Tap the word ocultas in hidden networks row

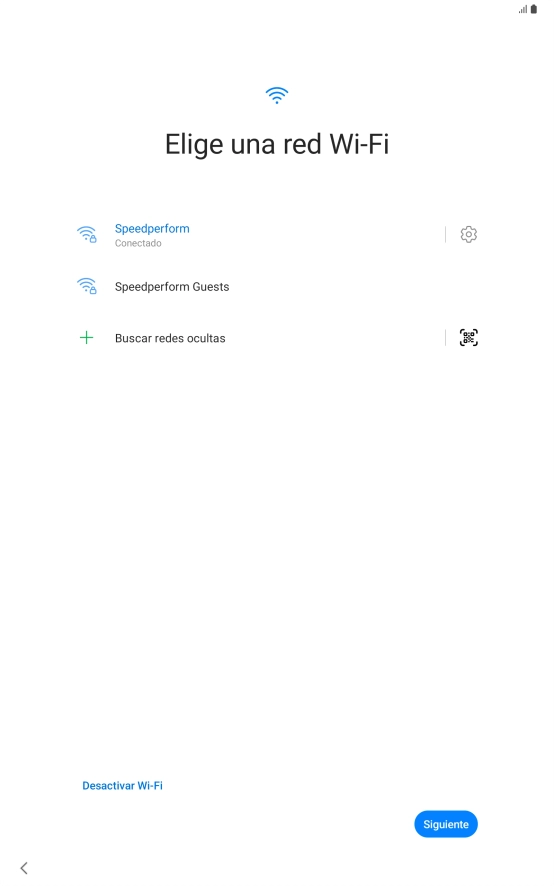coord(206,338)
